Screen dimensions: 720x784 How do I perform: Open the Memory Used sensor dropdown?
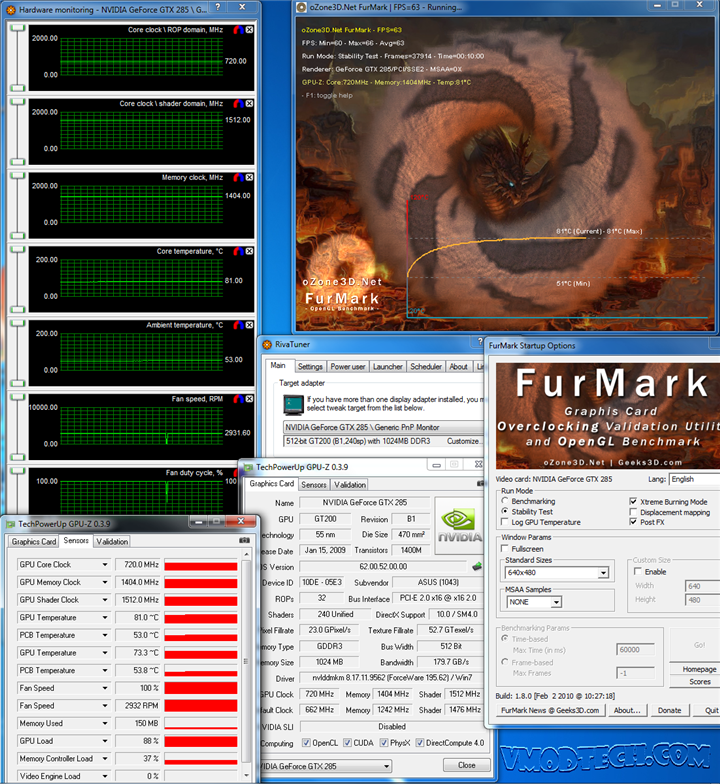tap(104, 724)
